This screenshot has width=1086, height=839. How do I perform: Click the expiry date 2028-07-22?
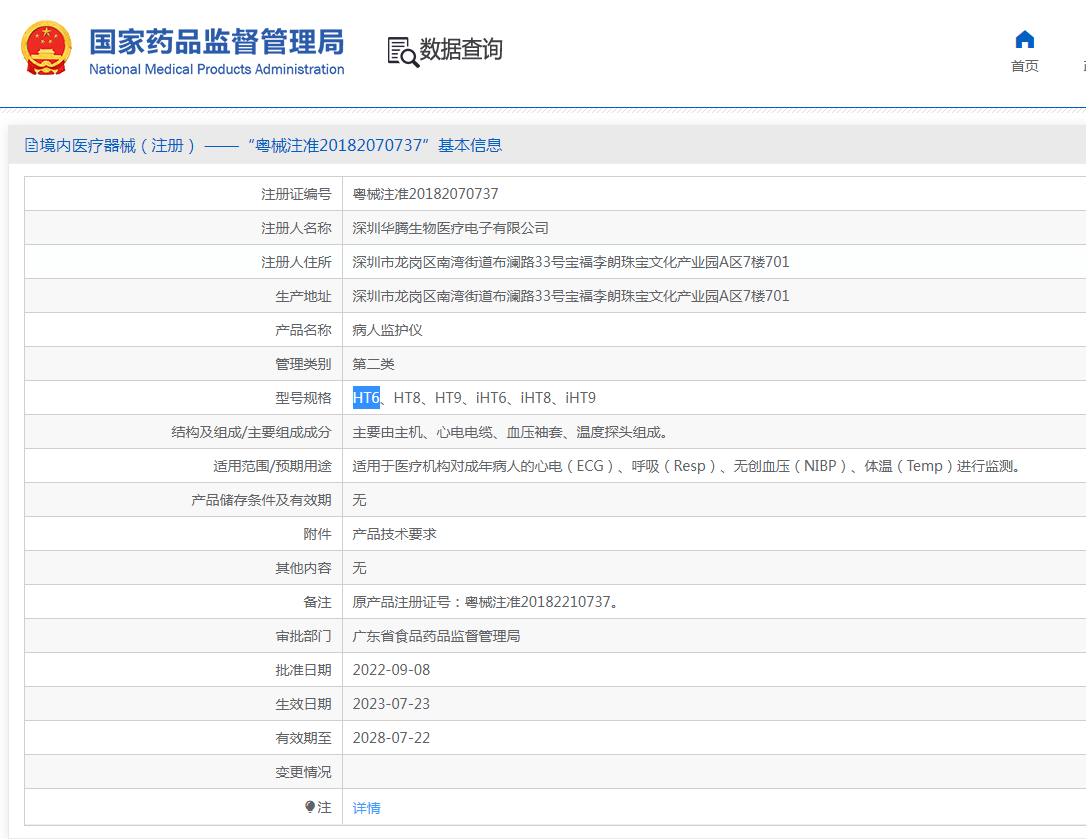click(x=391, y=738)
